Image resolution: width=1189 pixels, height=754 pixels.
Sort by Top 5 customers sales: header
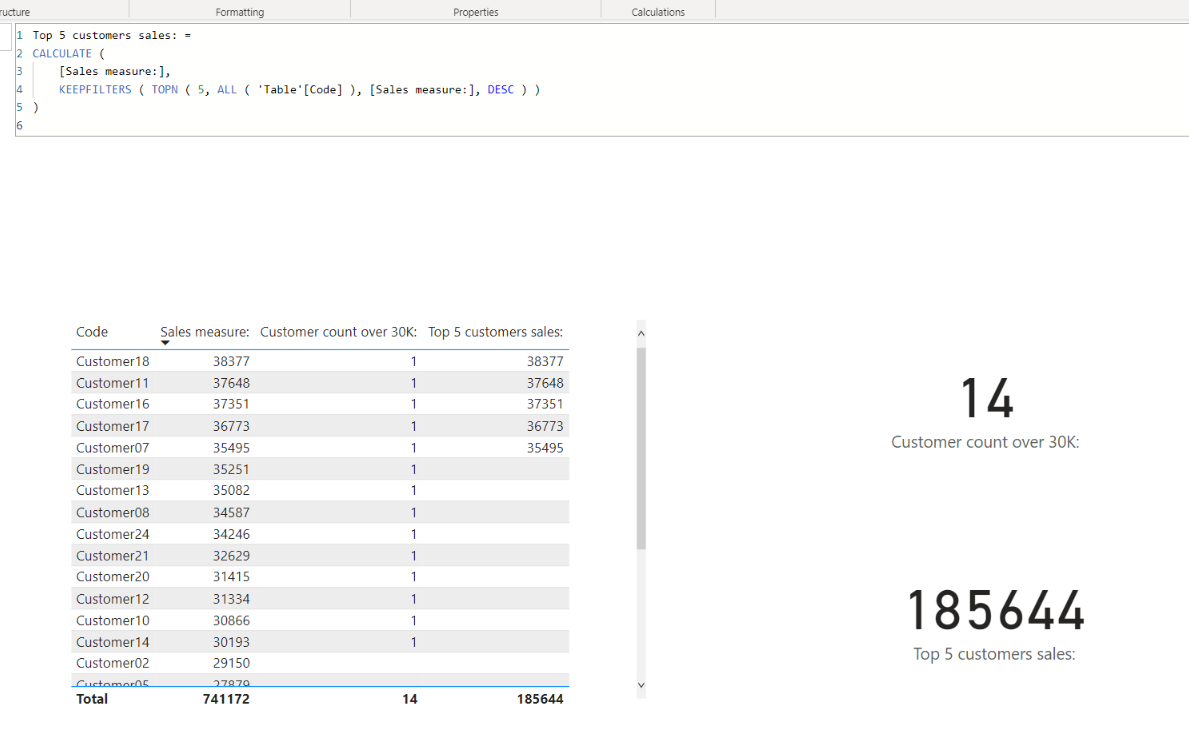495,332
